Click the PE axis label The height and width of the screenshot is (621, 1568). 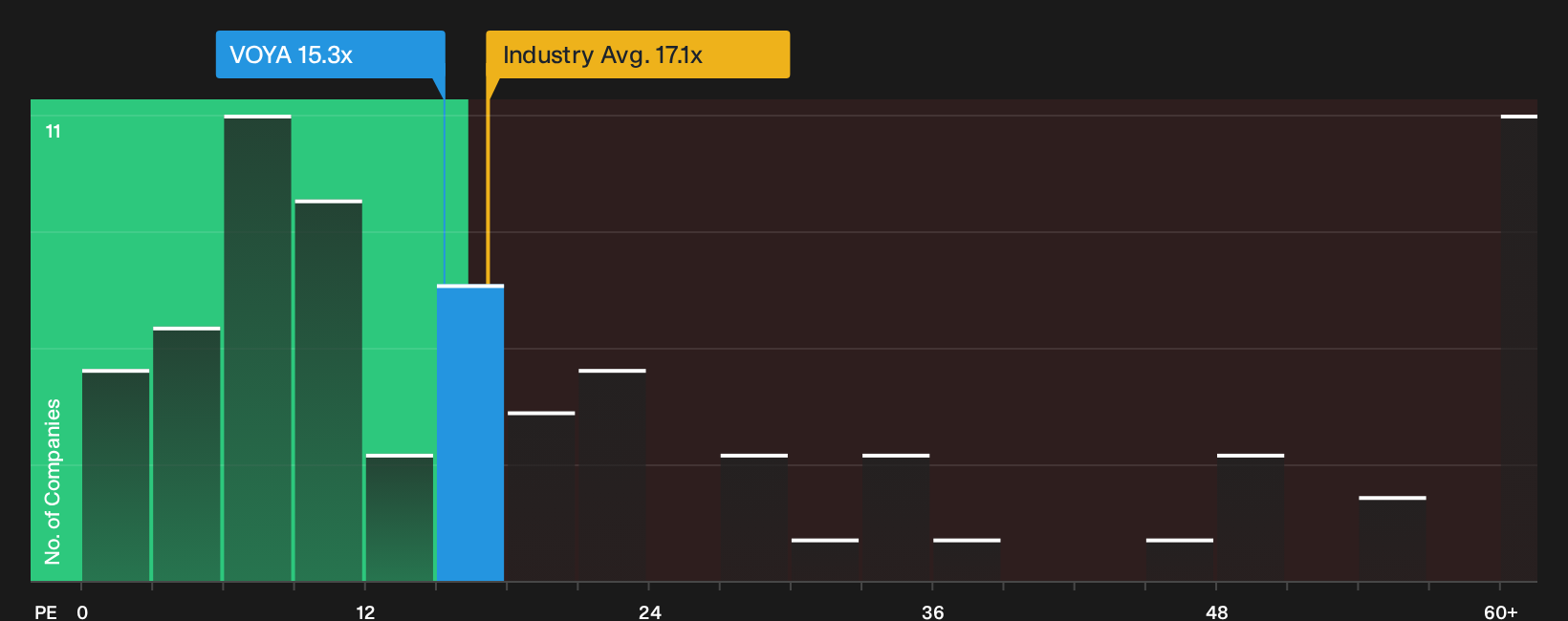(46, 611)
